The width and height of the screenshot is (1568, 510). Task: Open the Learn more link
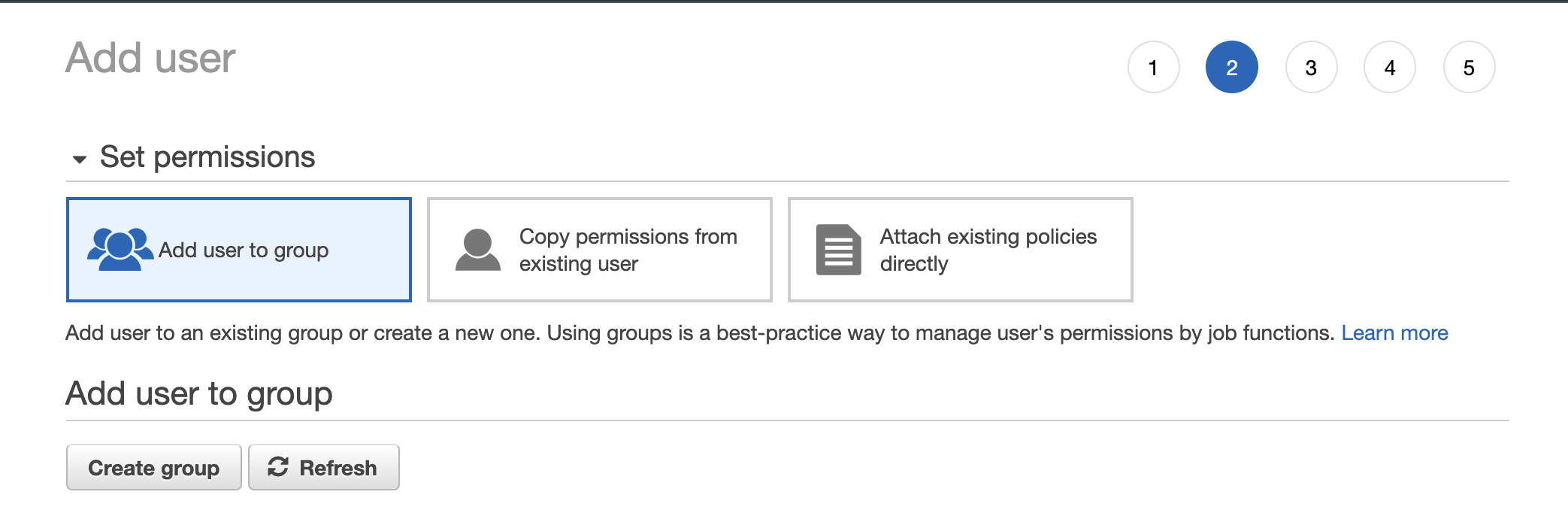click(1394, 332)
